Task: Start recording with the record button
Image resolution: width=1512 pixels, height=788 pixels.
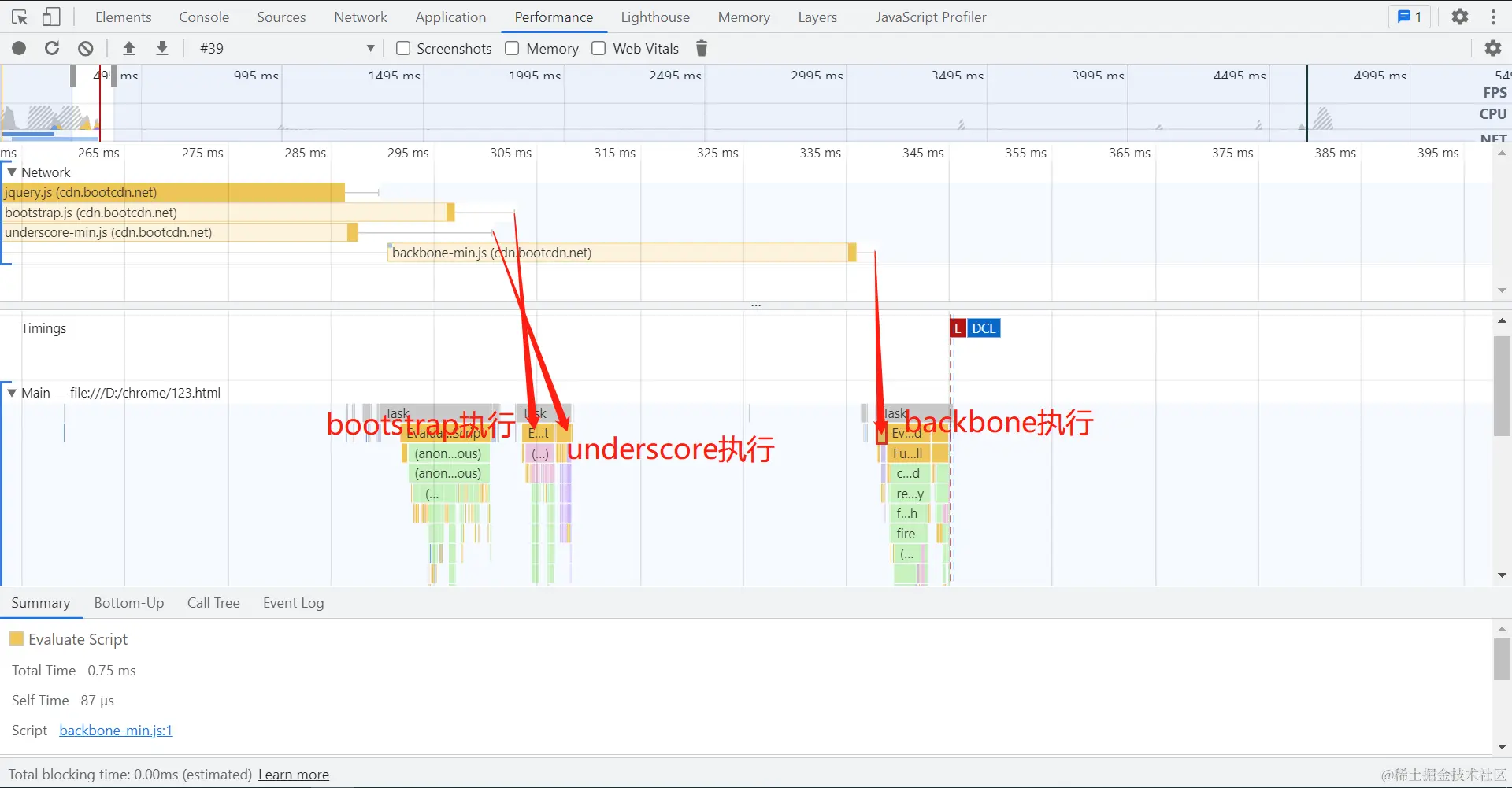Action: (x=19, y=48)
